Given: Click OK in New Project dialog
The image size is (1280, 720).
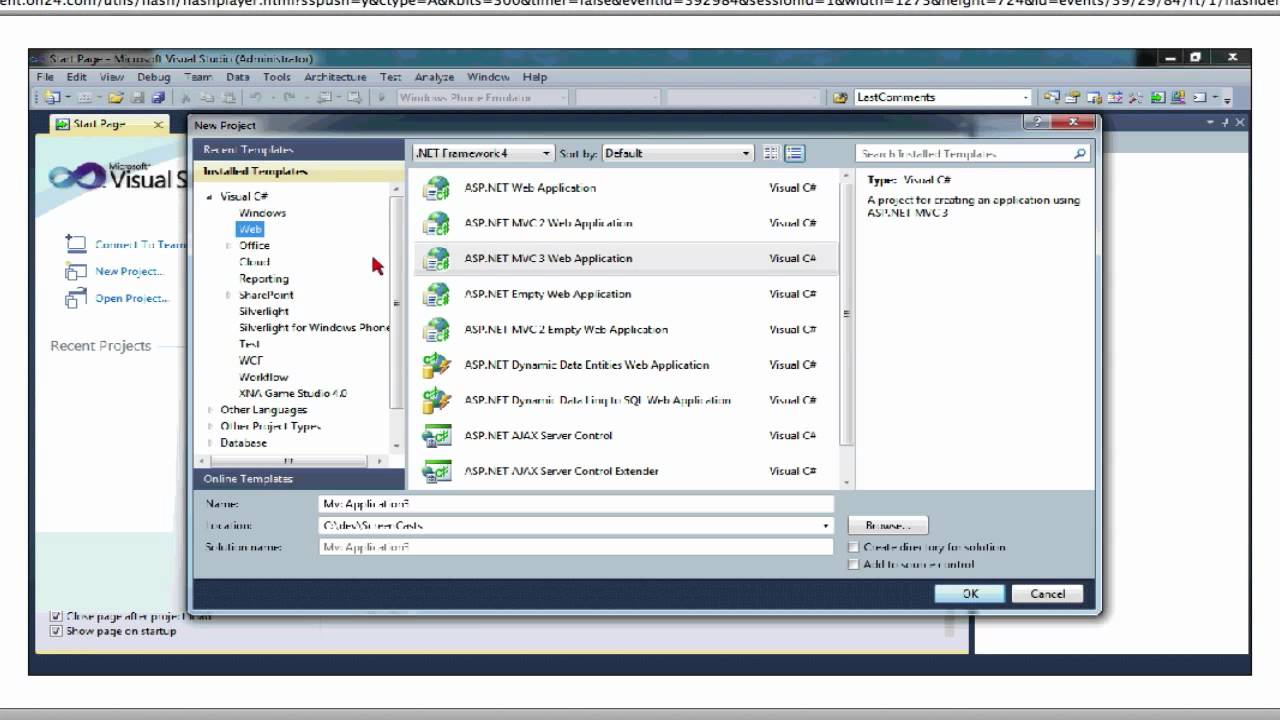Looking at the screenshot, I should pyautogui.click(x=970, y=594).
